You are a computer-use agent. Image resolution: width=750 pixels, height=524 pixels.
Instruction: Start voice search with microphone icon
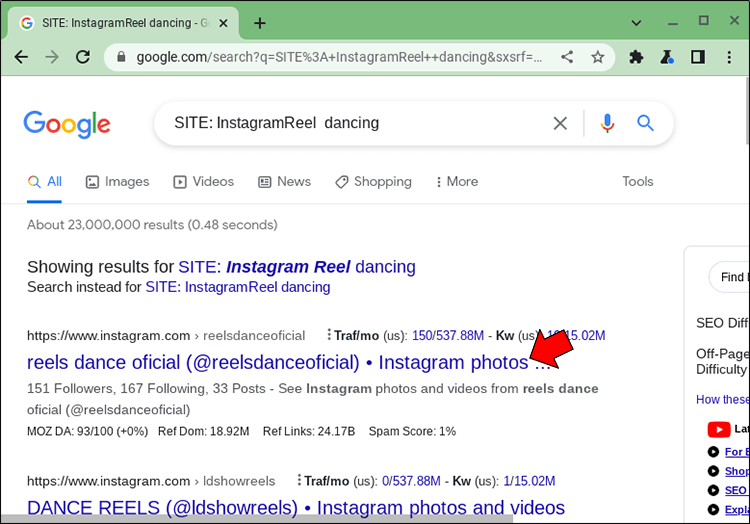point(607,123)
